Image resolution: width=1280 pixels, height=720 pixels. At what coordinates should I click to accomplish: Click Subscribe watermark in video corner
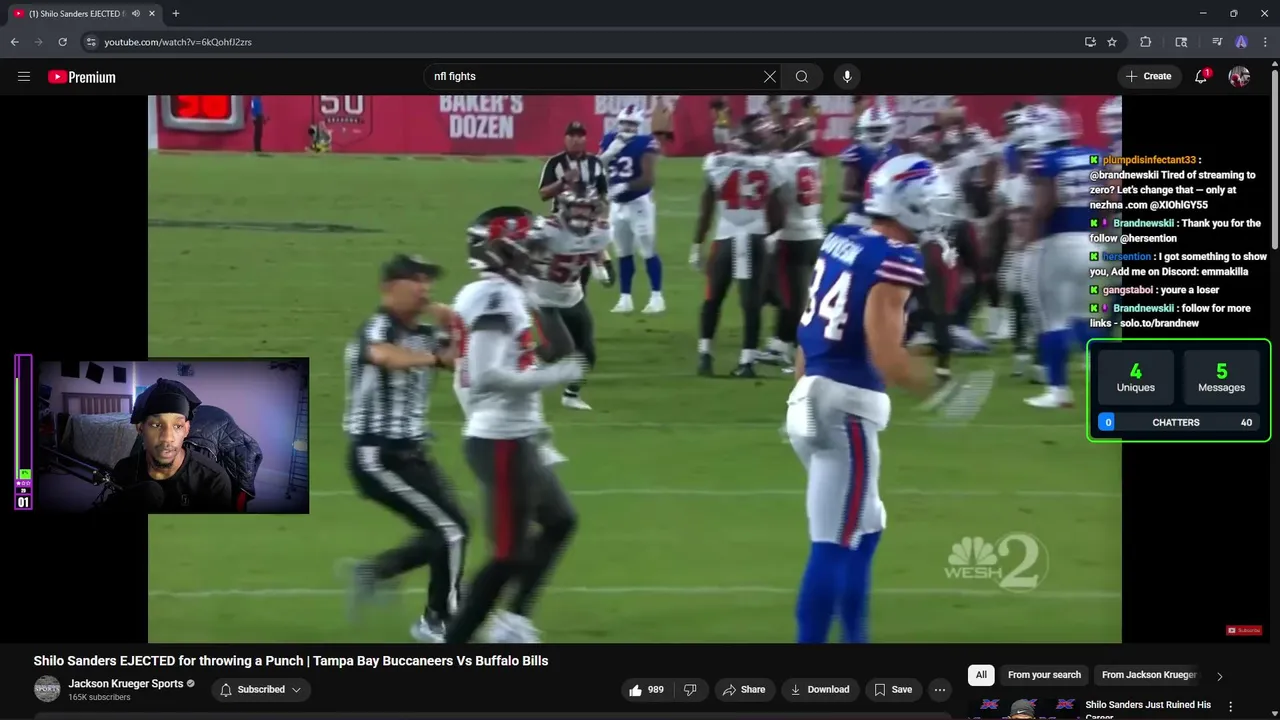(x=1244, y=630)
